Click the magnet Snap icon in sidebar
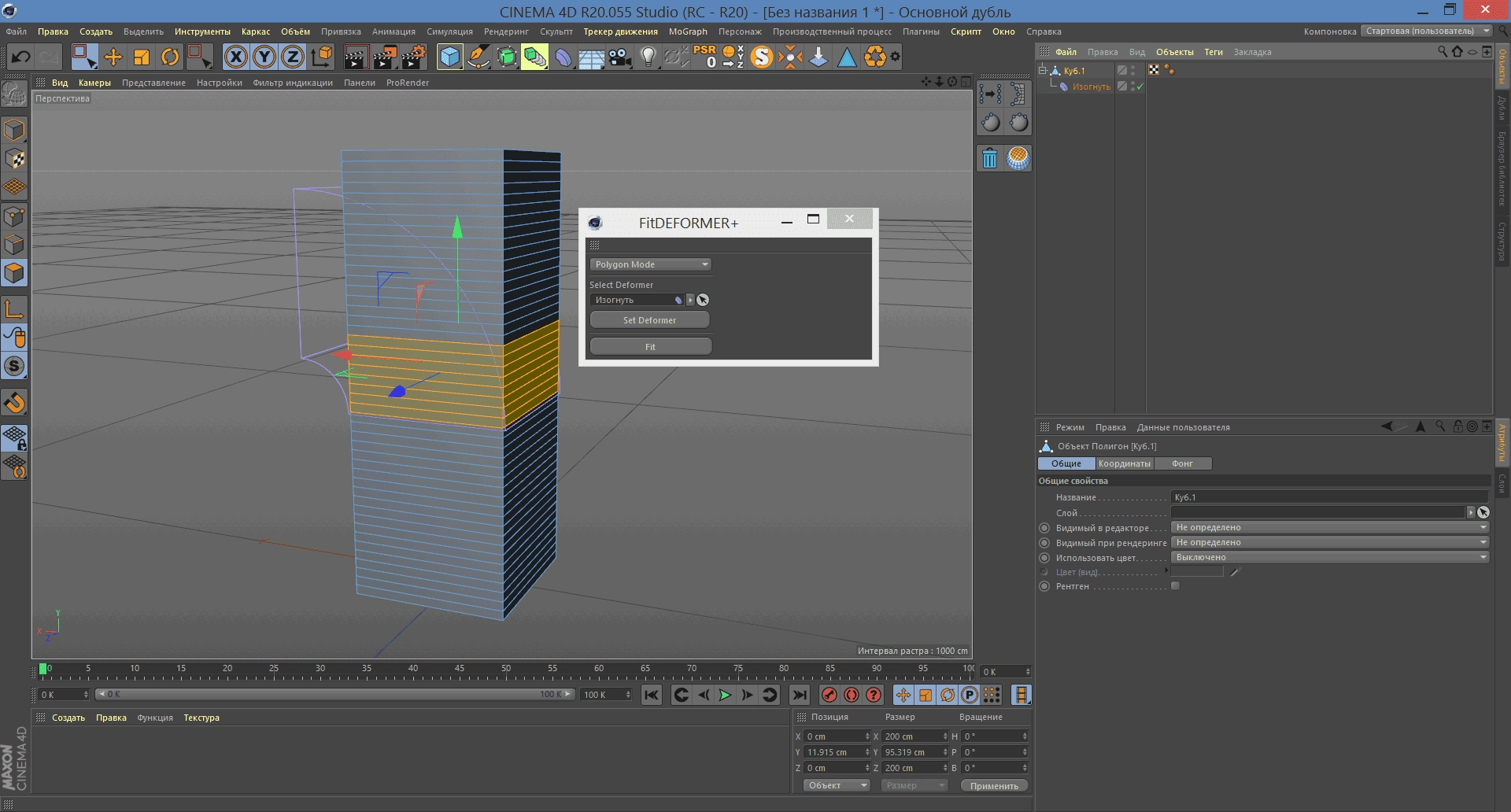The image size is (1511, 812). point(14,403)
